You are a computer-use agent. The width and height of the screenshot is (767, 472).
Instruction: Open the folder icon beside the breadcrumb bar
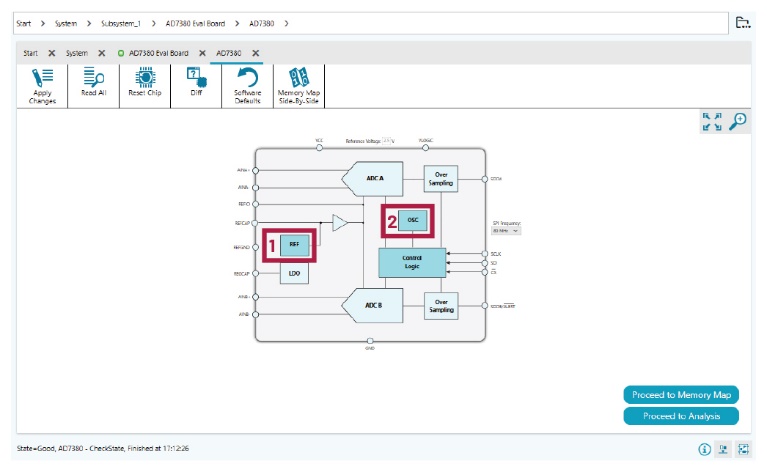click(x=743, y=22)
